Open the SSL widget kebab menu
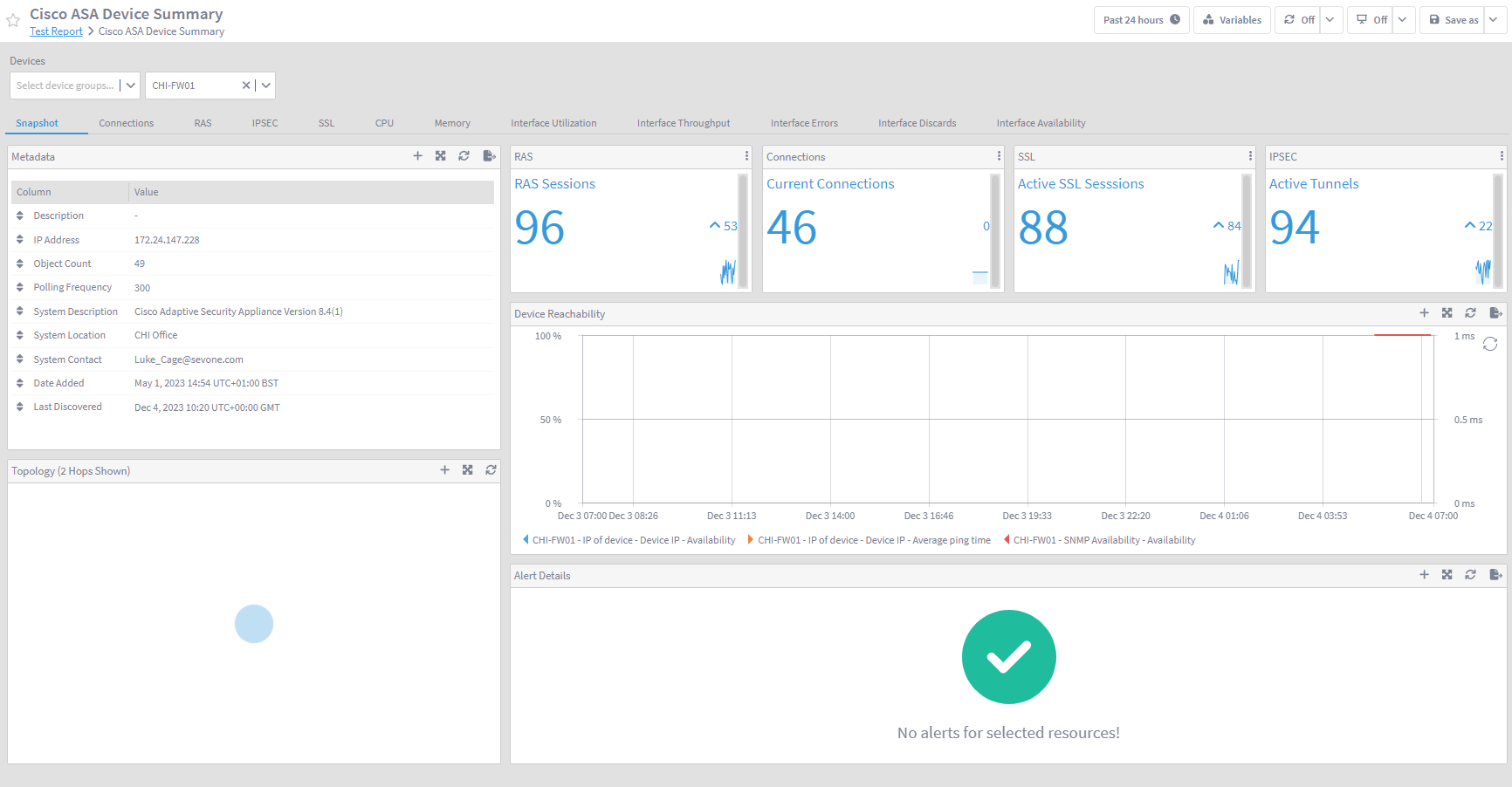Screen dimensions: 1512x787 coord(1250,156)
